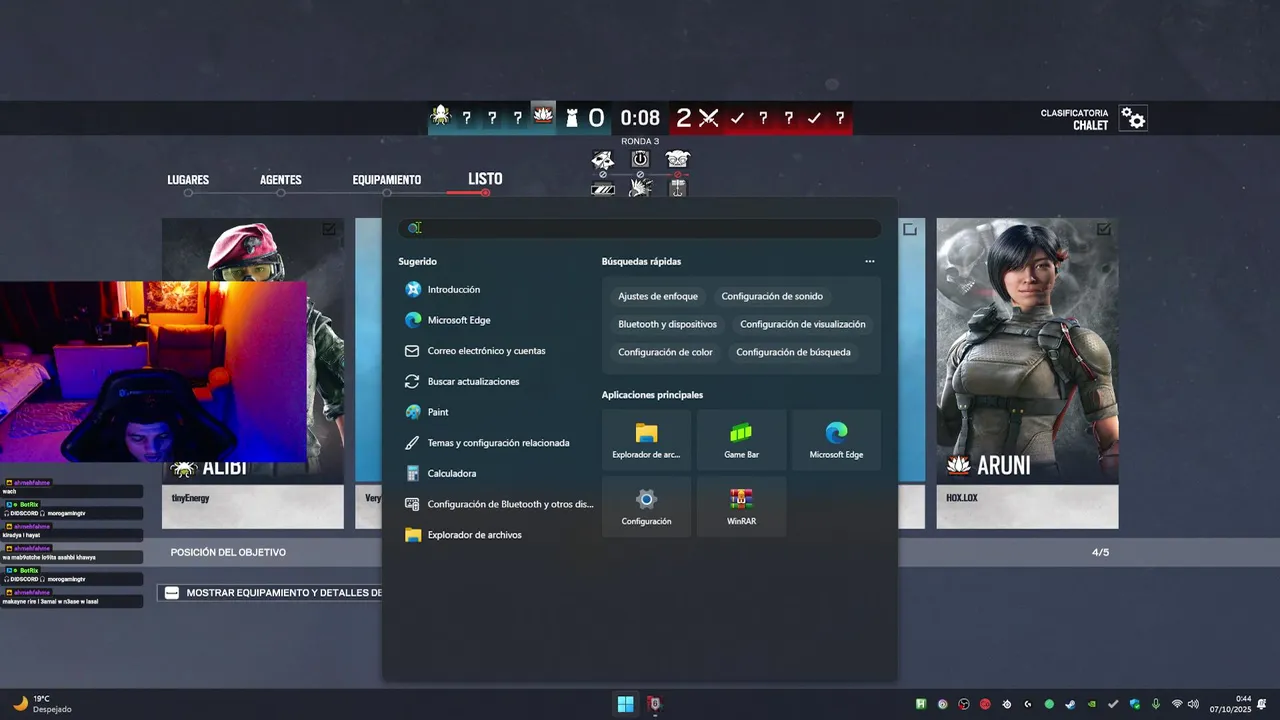Select the Aruni operator card
This screenshot has height=720, width=1280.
coord(1027,373)
